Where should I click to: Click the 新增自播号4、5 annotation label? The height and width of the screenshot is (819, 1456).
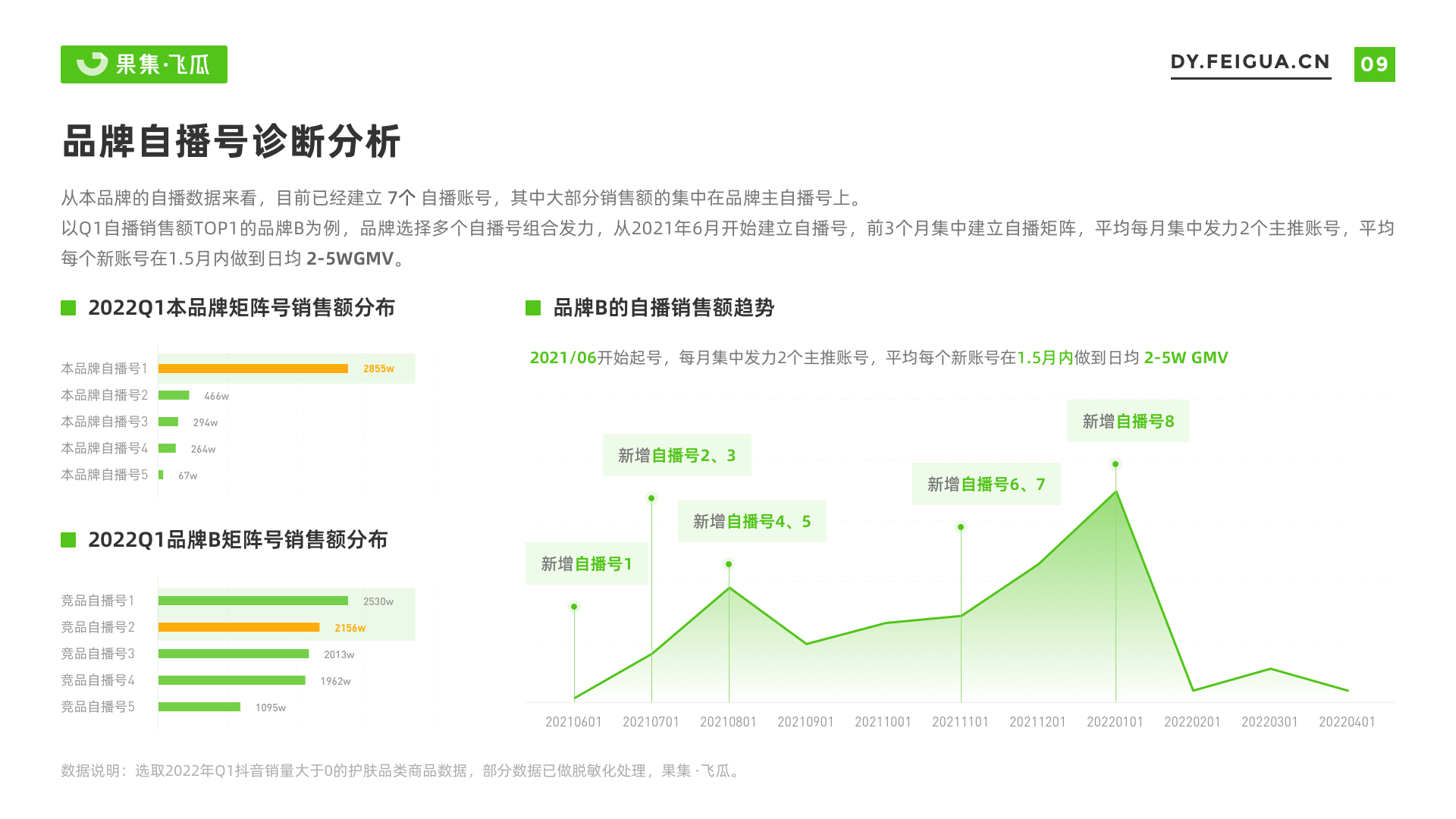(752, 521)
